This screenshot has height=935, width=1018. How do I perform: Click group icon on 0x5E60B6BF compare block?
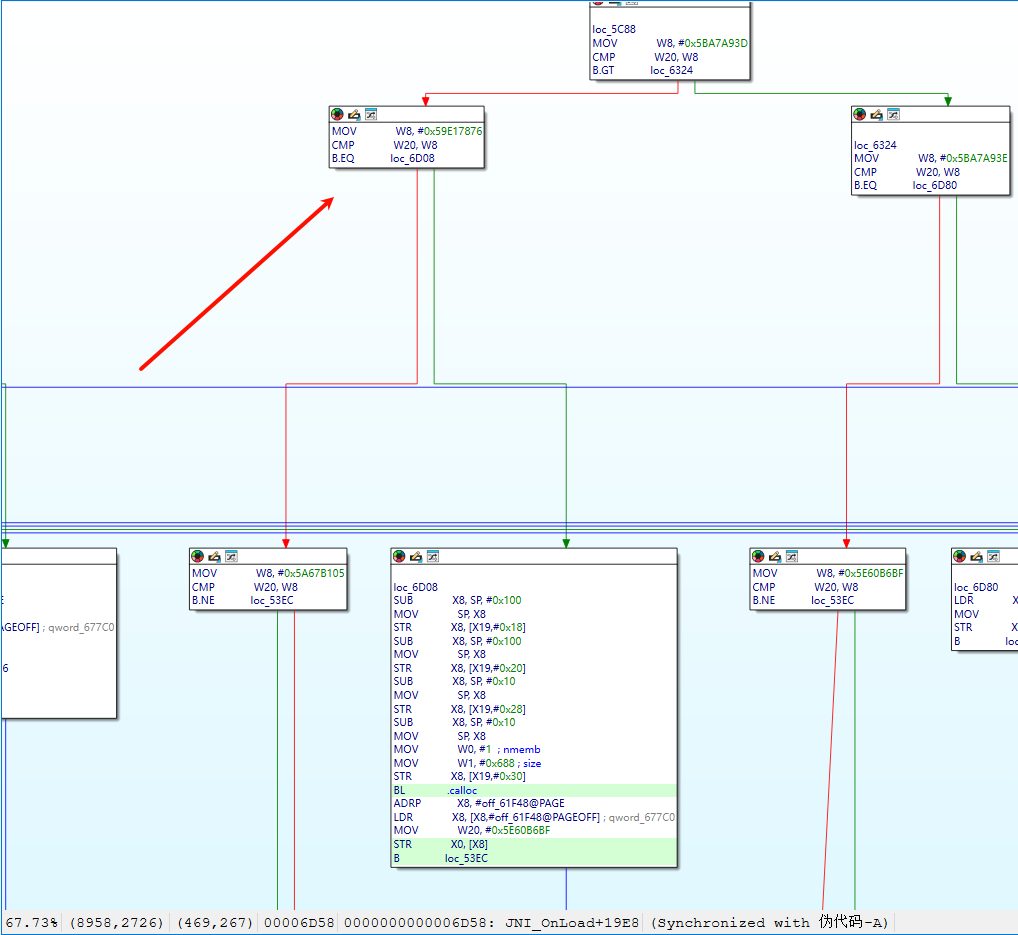tap(791, 556)
